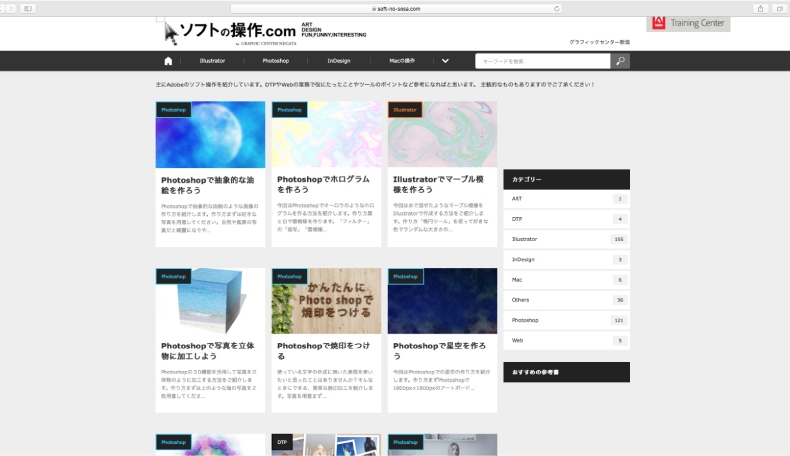This screenshot has height=456, width=790.
Task: Open the 3D beach cube thumbnail
Action: coord(210,301)
